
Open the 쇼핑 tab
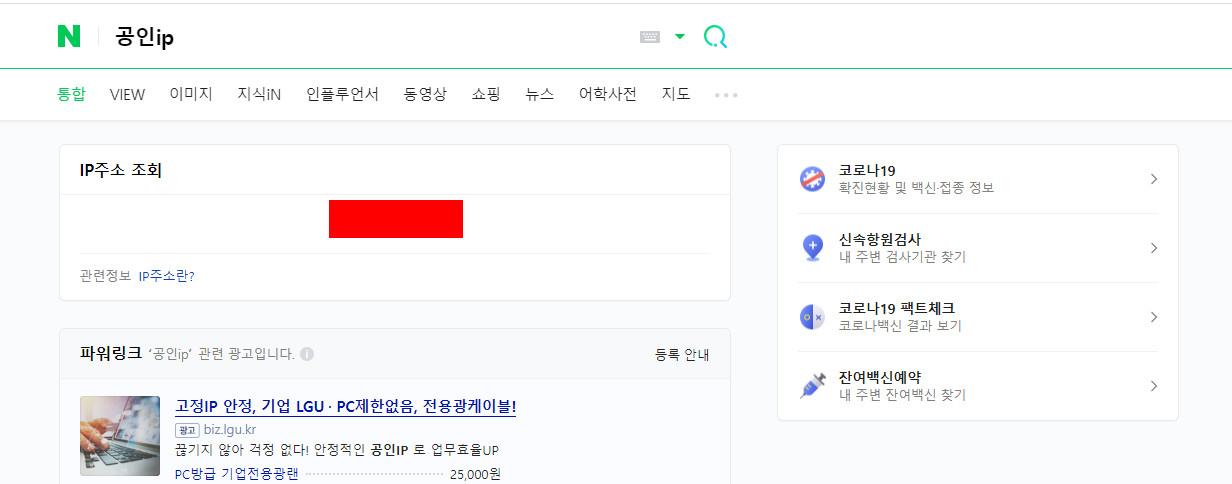(x=486, y=94)
